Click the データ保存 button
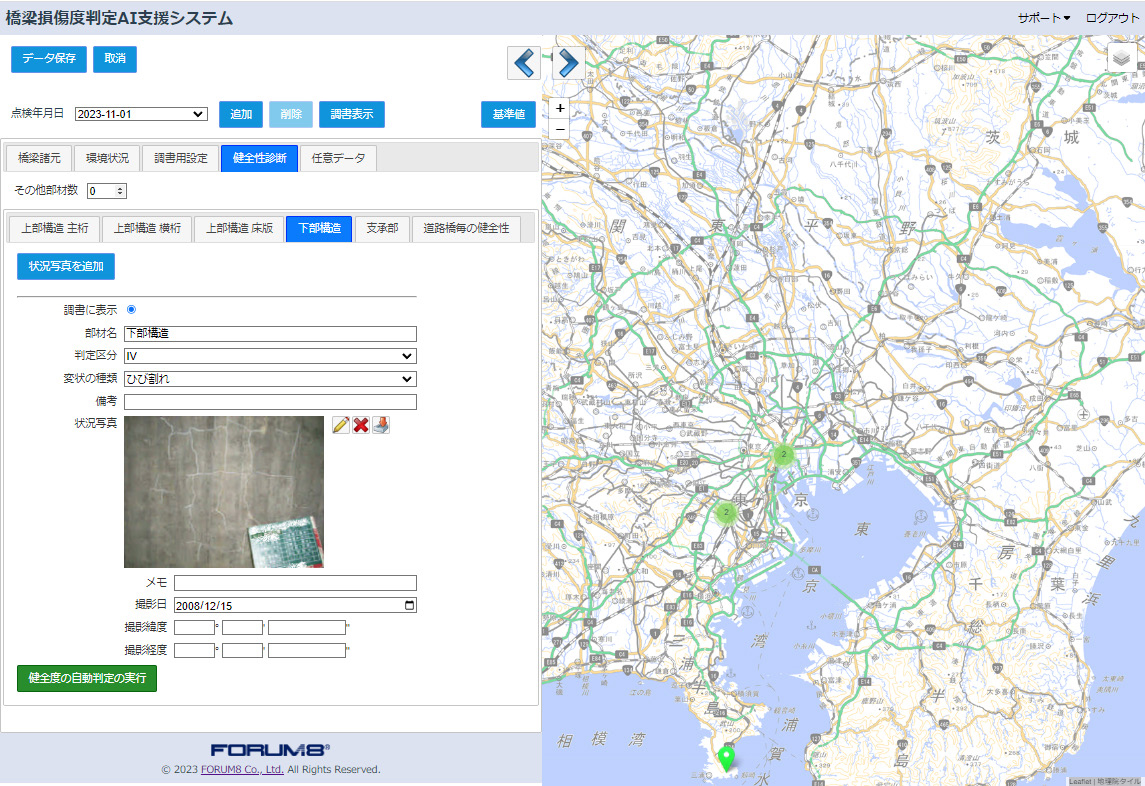The height and width of the screenshot is (786, 1145). (49, 59)
